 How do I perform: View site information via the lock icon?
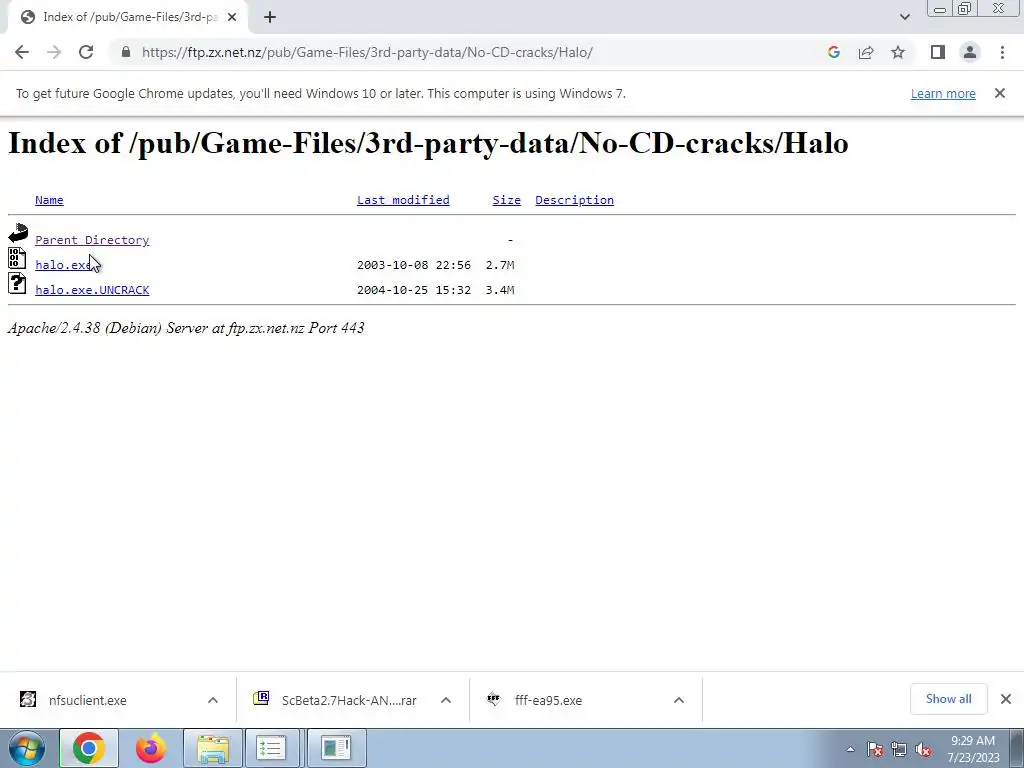(126, 52)
